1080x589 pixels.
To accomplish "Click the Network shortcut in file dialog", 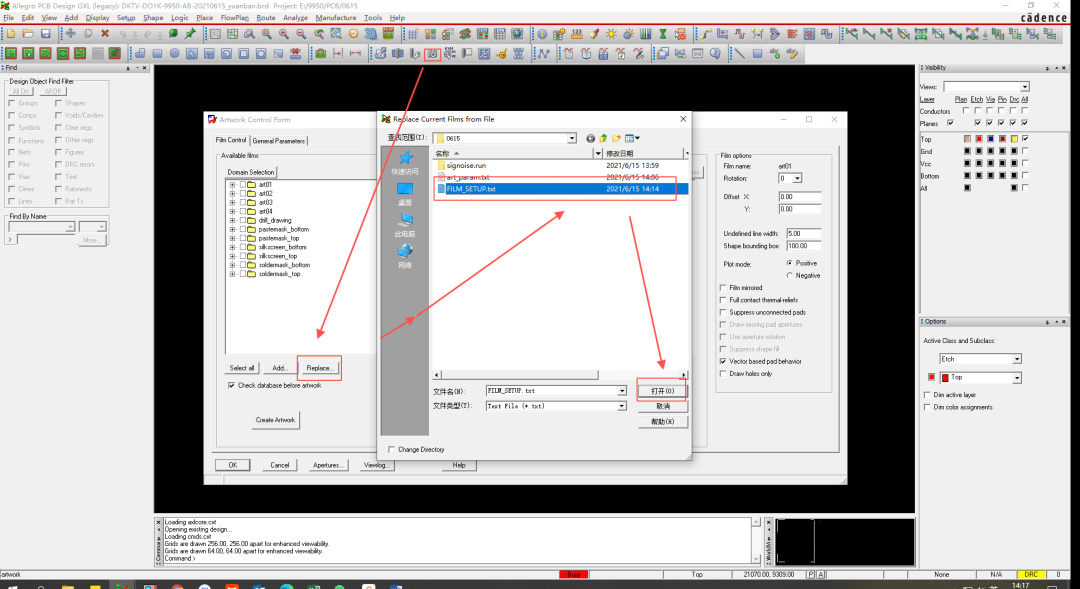I will [404, 256].
